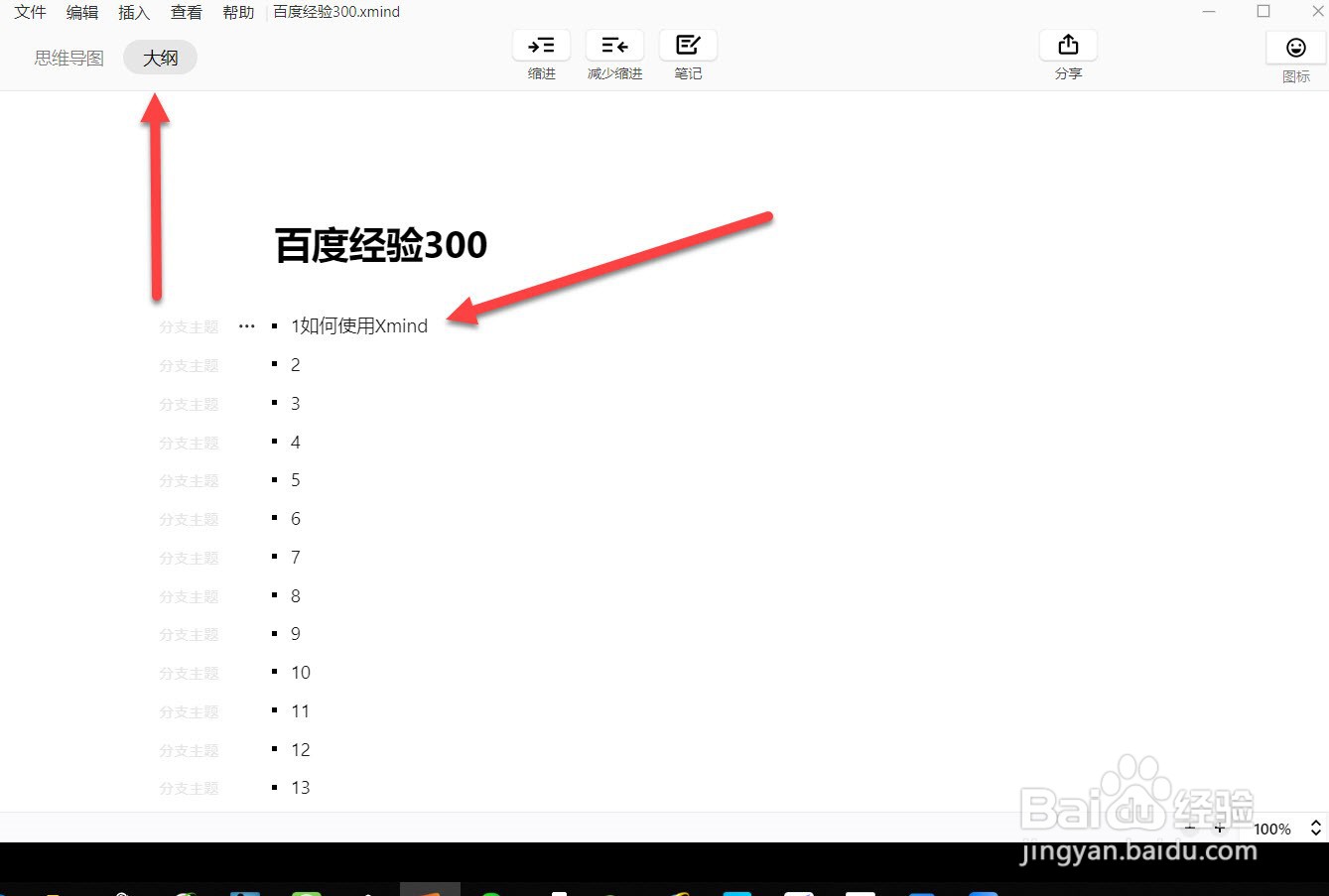Click the 减少缩进 (Outdent) icon
Screen dimensions: 1329x896
(x=614, y=45)
